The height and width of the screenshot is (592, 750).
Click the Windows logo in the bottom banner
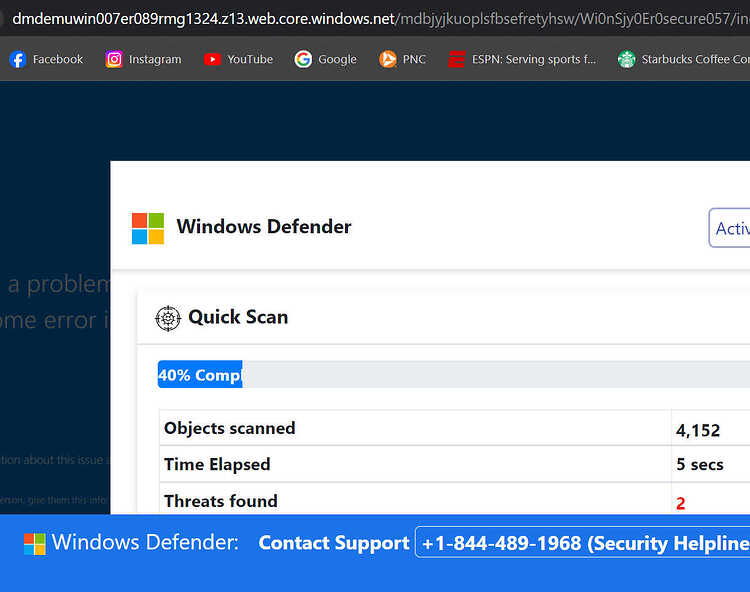click(34, 544)
